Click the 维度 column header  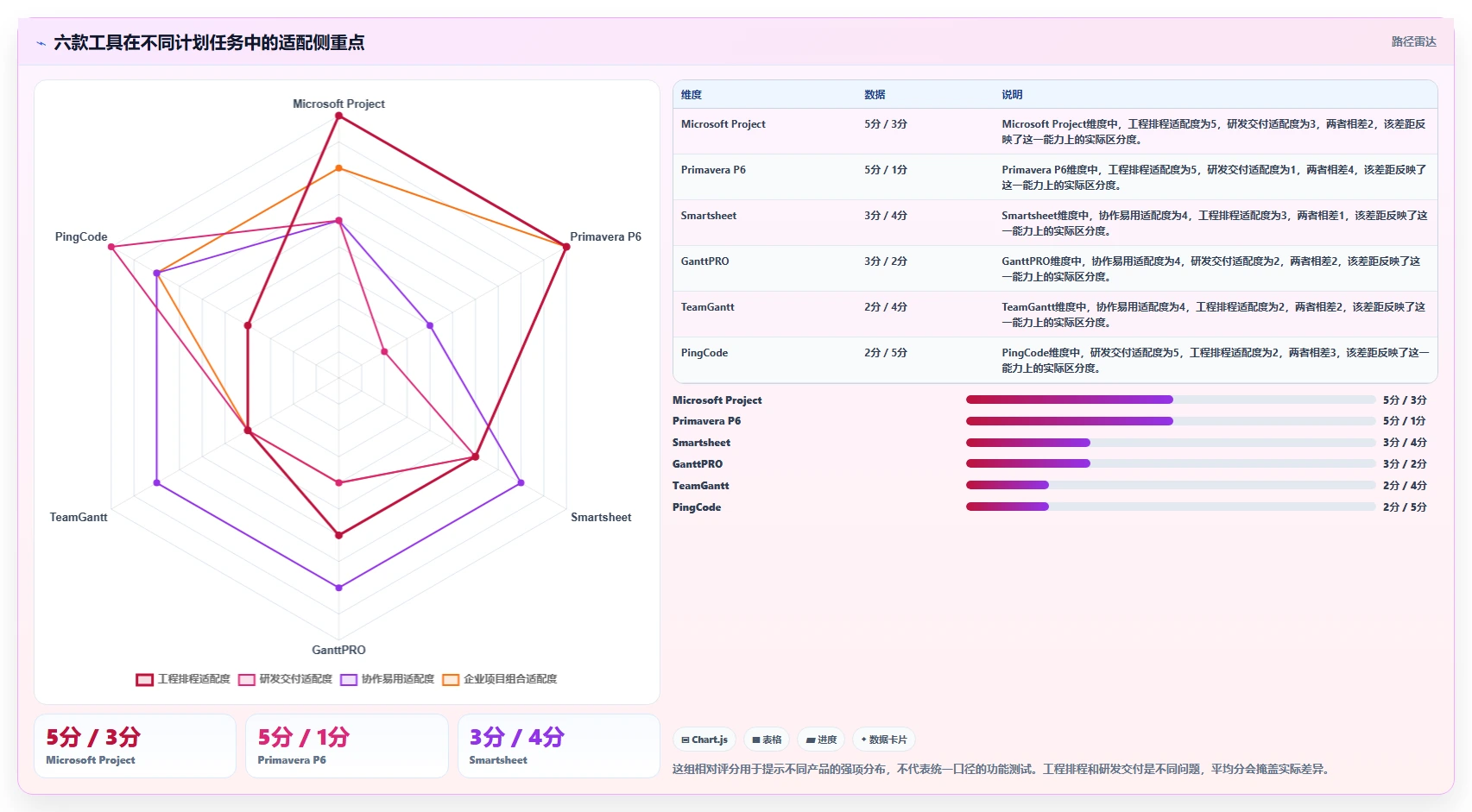[692, 95]
